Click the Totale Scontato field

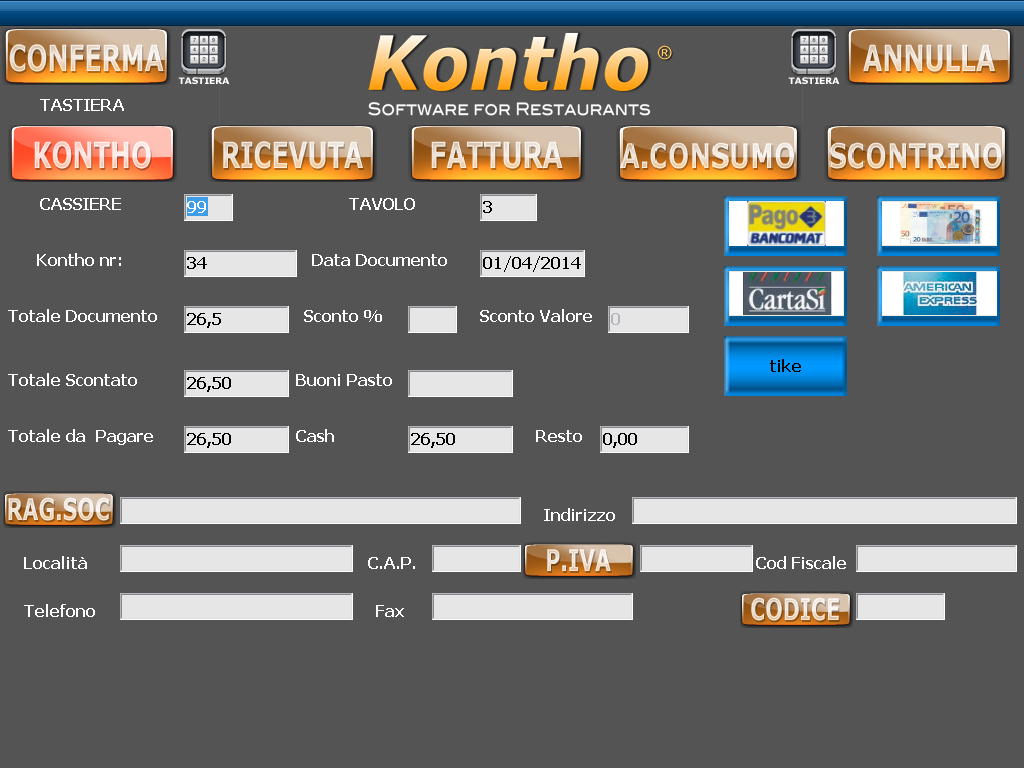click(x=236, y=384)
